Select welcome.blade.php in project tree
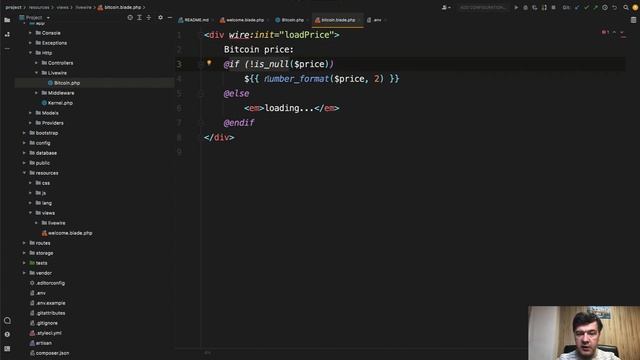640x360 pixels. pyautogui.click(x=67, y=233)
